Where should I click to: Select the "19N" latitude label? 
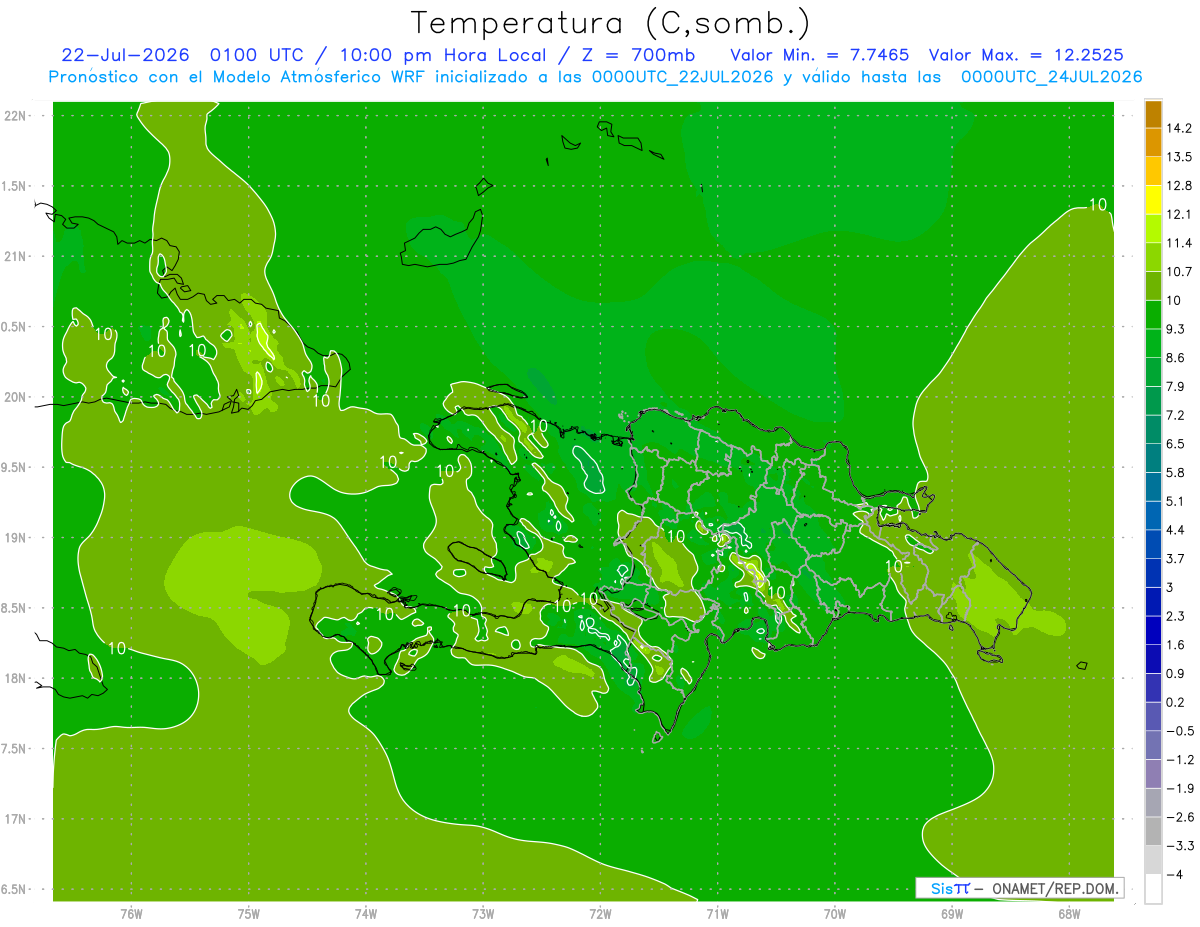(x=15, y=537)
